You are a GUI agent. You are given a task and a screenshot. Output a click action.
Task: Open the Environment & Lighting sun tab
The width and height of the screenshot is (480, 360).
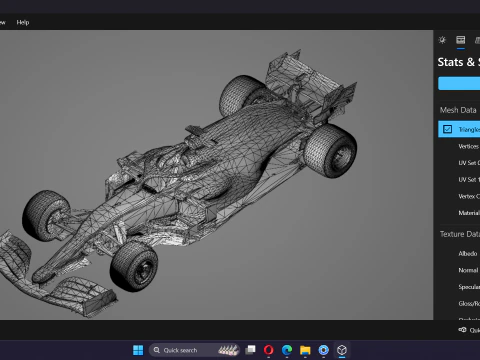point(442,40)
